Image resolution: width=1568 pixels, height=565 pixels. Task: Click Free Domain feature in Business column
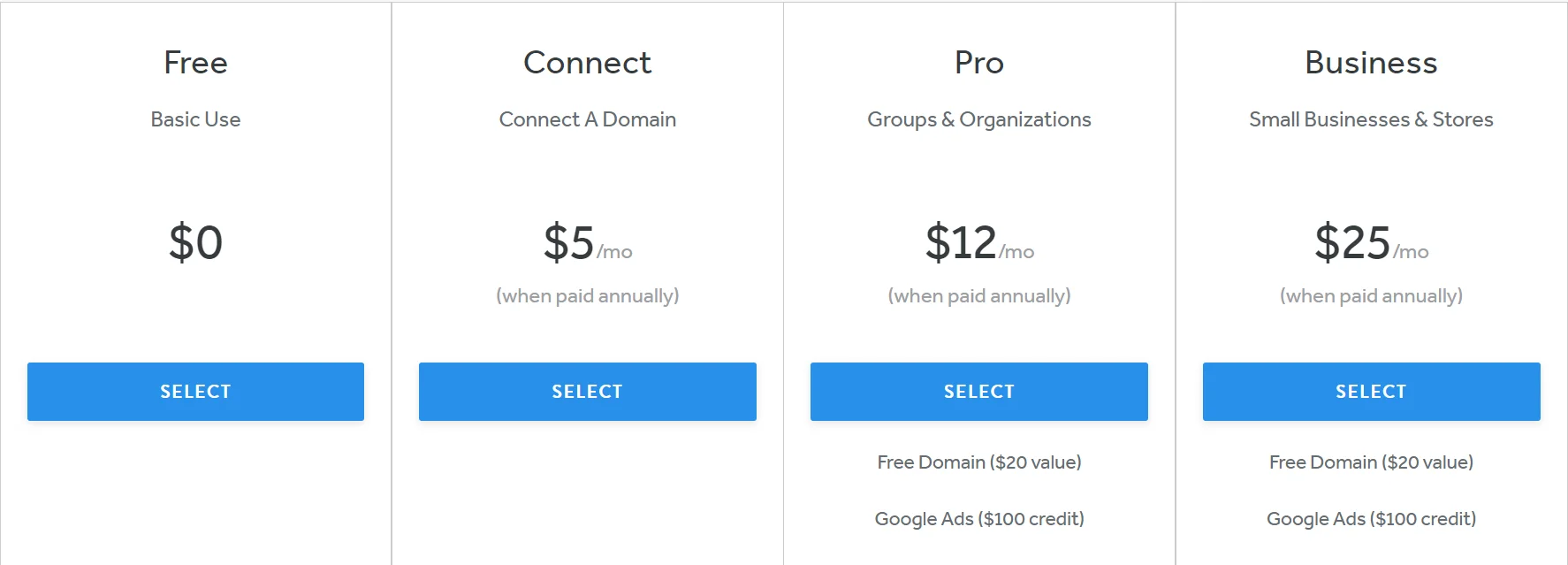coord(1371,462)
